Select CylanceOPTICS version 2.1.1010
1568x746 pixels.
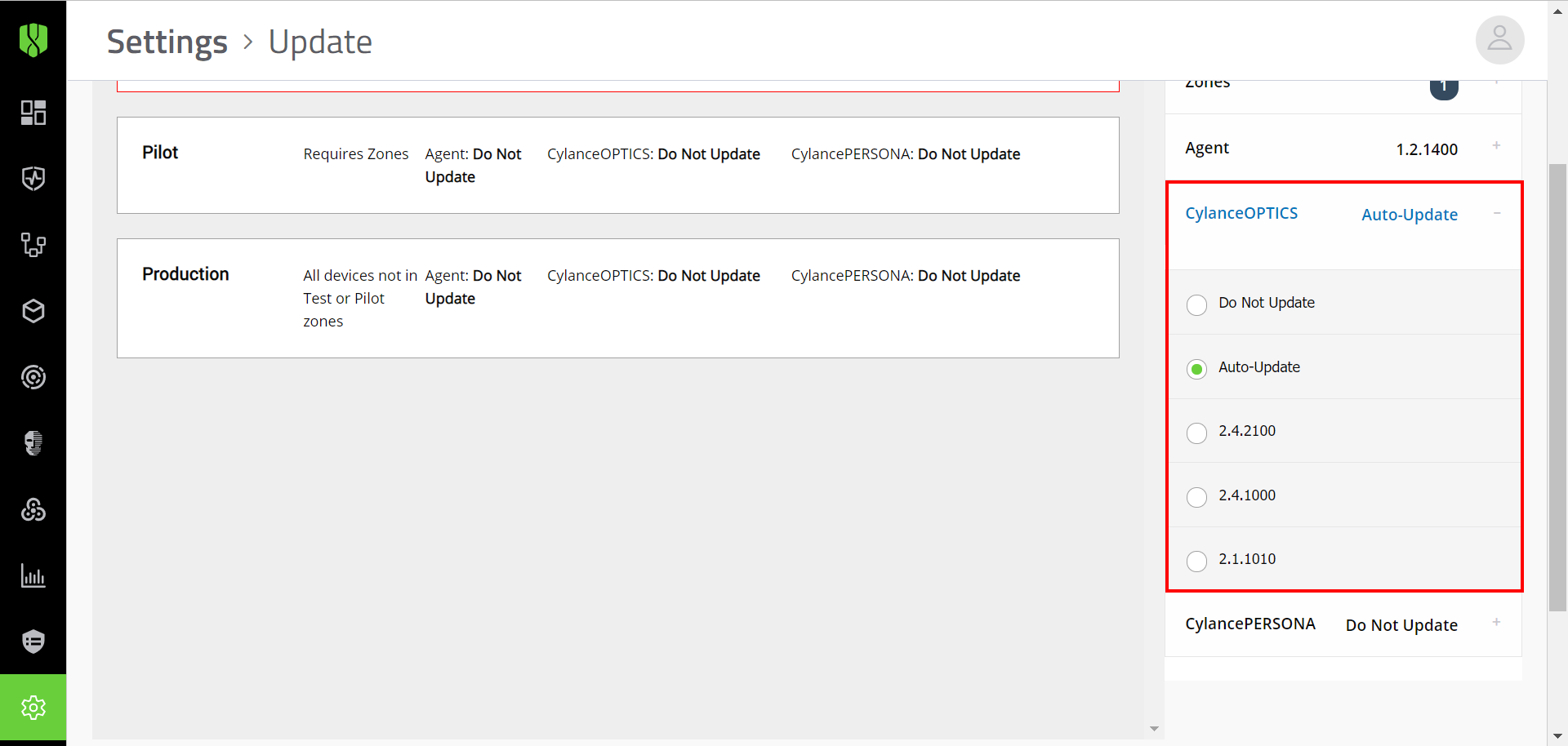pyautogui.click(x=1196, y=561)
